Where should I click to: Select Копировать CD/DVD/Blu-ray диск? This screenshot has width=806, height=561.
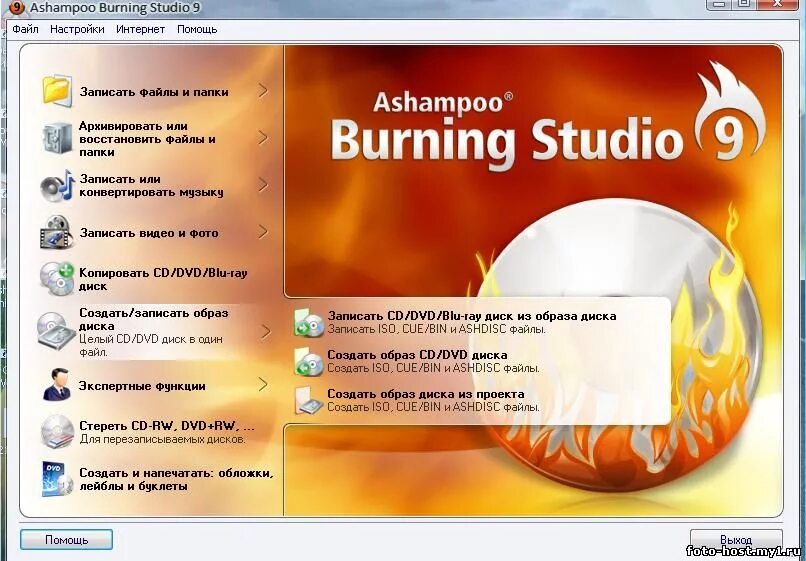(x=163, y=279)
